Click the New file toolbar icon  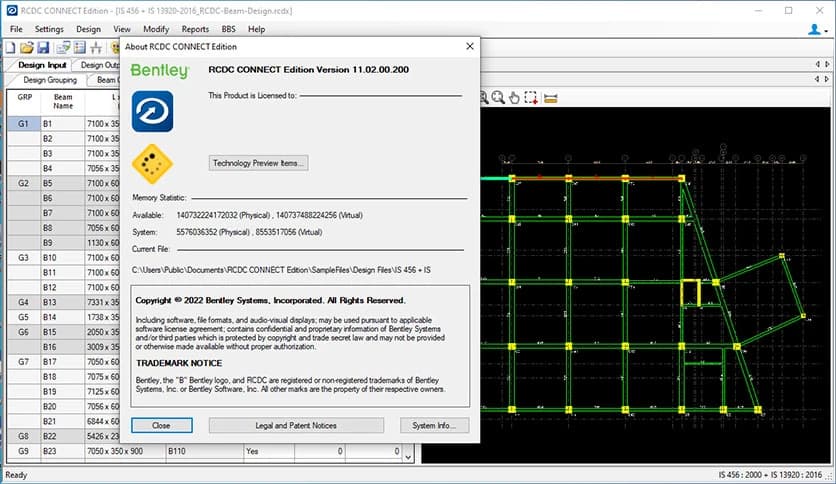pos(11,47)
